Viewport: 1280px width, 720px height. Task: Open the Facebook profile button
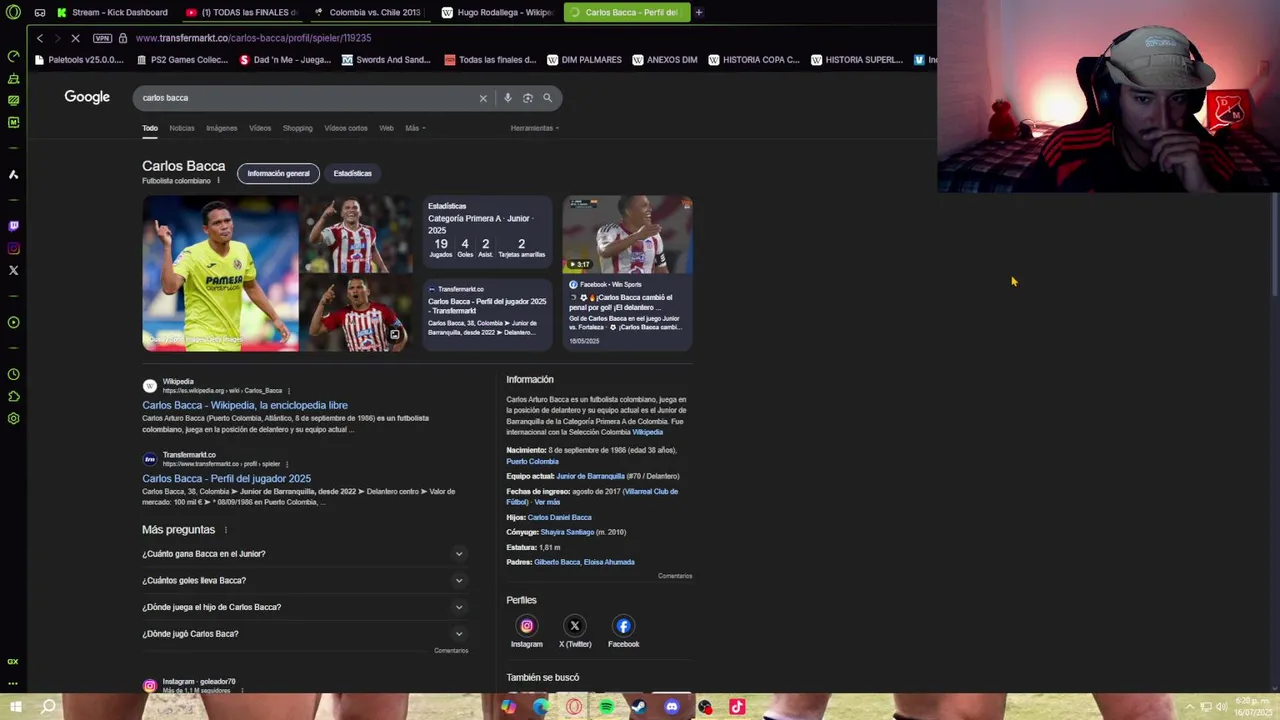tap(623, 631)
